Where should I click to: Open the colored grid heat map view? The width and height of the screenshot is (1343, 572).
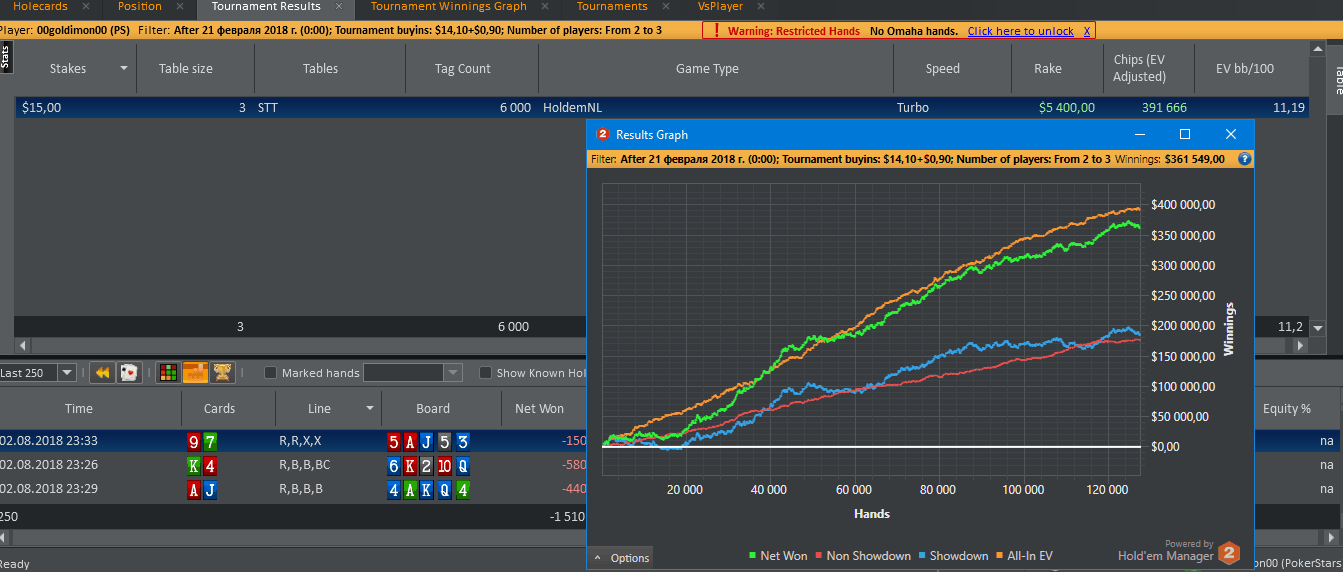169,373
